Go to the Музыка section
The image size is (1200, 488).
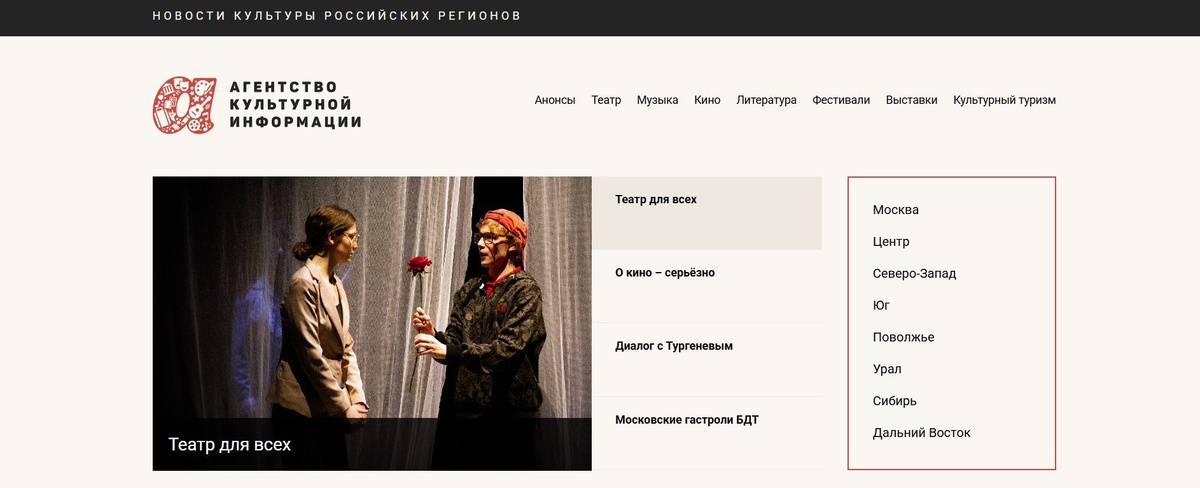657,100
